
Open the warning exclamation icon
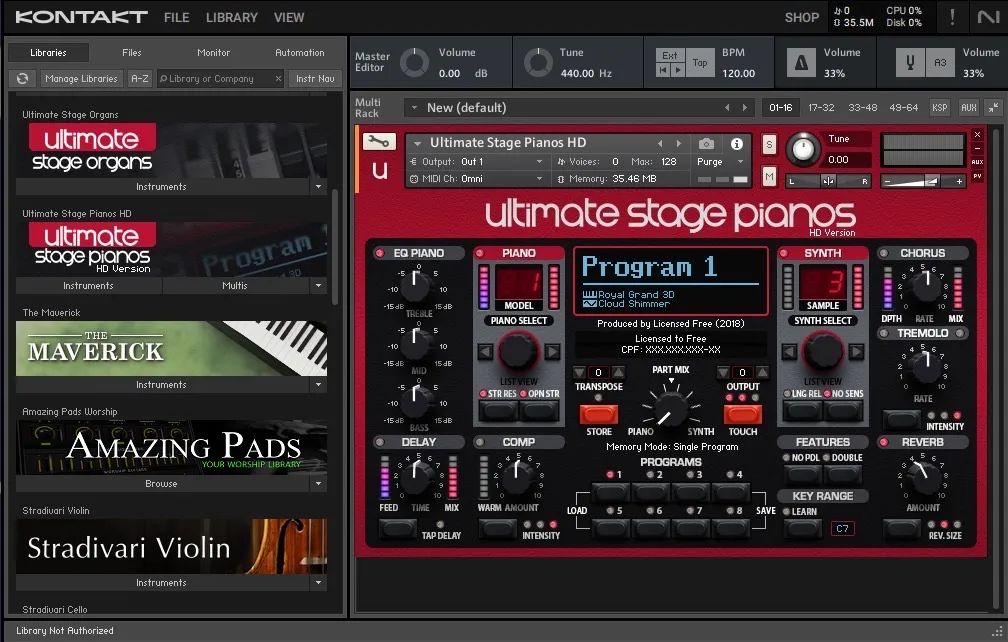click(953, 17)
